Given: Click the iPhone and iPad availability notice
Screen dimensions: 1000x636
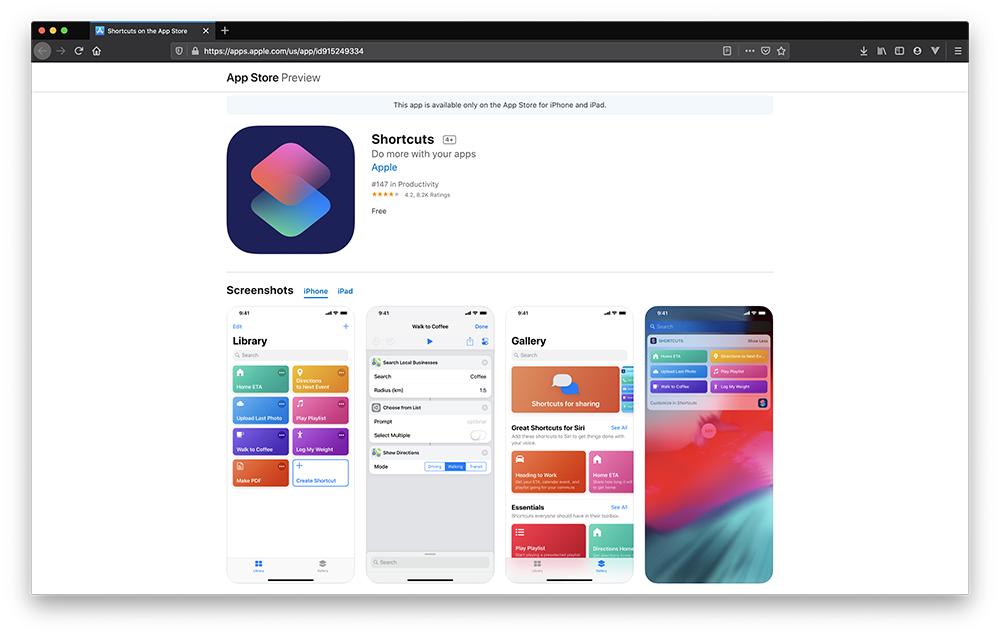Looking at the screenshot, I should 499,105.
